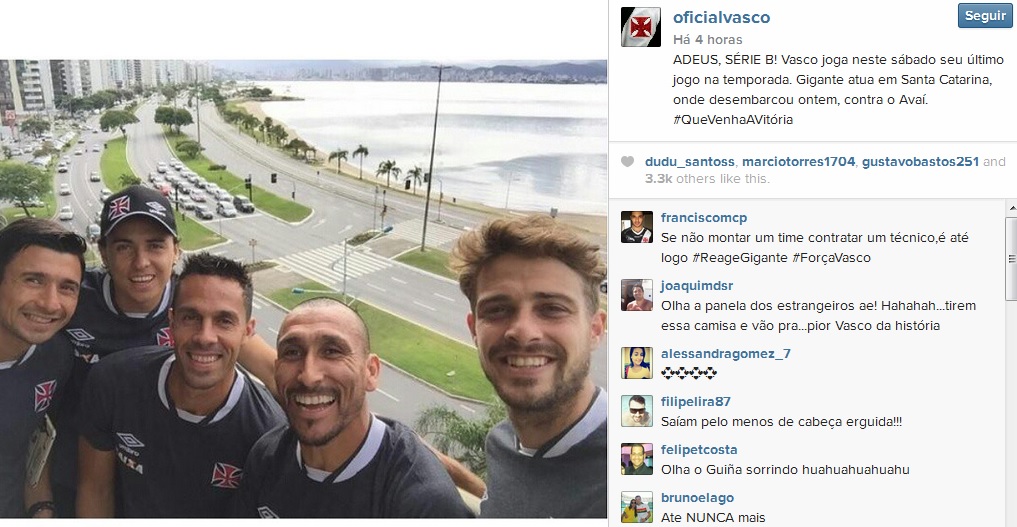Click brunoelago's profile picture
Viewport: 1017px width, 527px height.
[x=637, y=507]
